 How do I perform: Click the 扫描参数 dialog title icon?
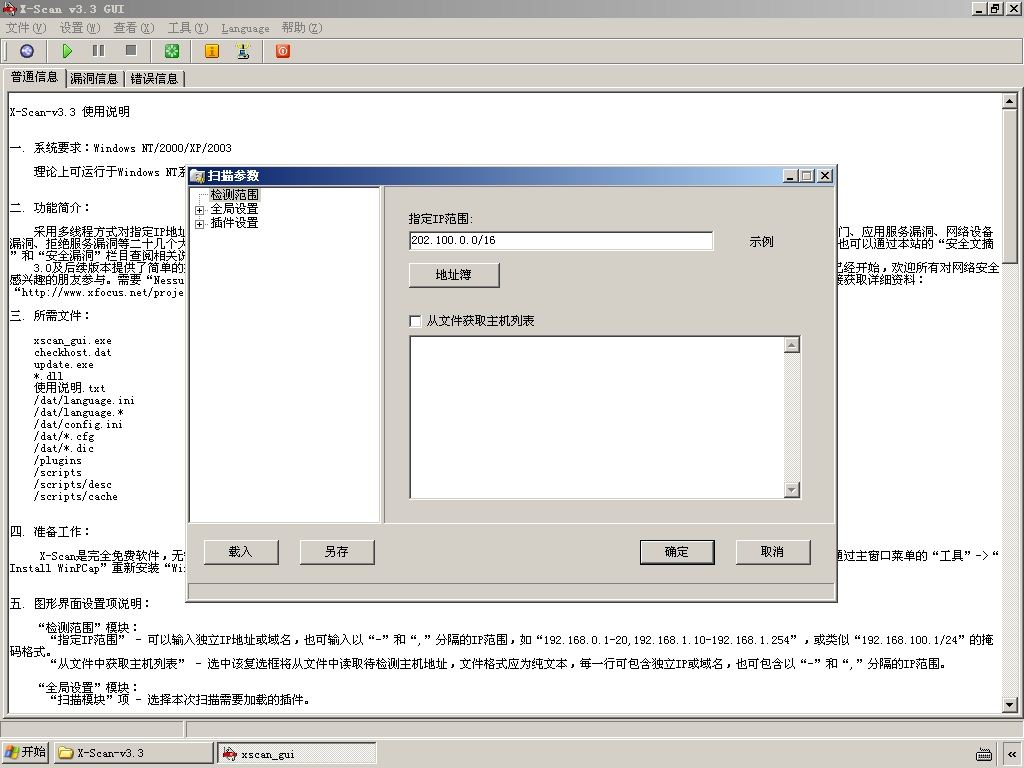tap(198, 176)
